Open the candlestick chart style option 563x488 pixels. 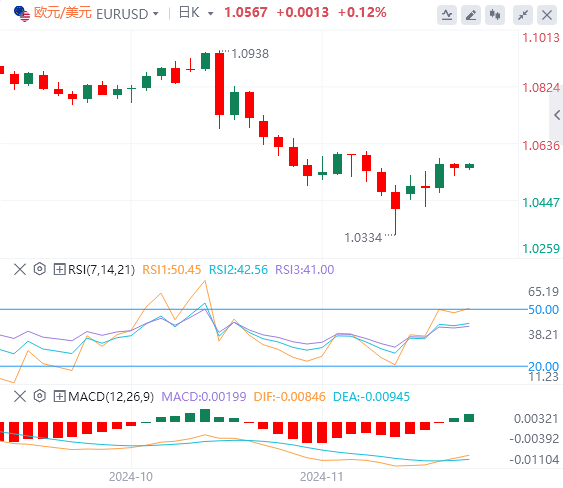point(495,15)
